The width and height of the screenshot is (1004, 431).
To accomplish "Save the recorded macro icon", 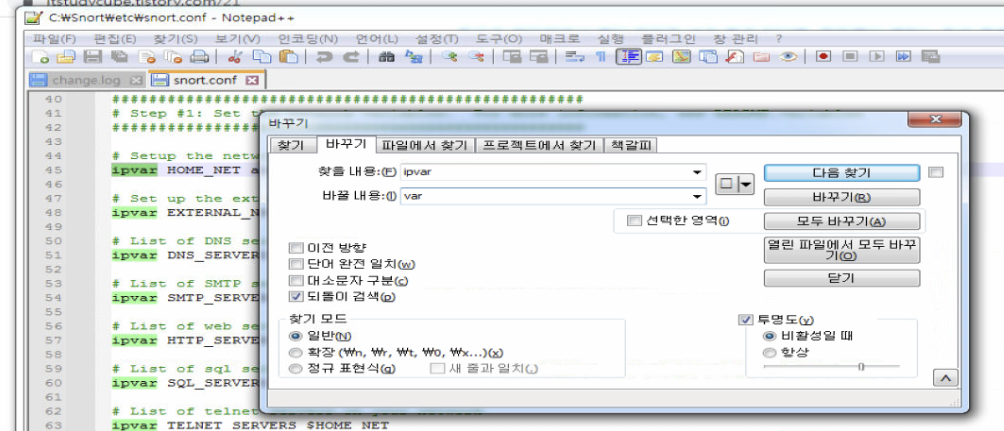I will (930, 57).
